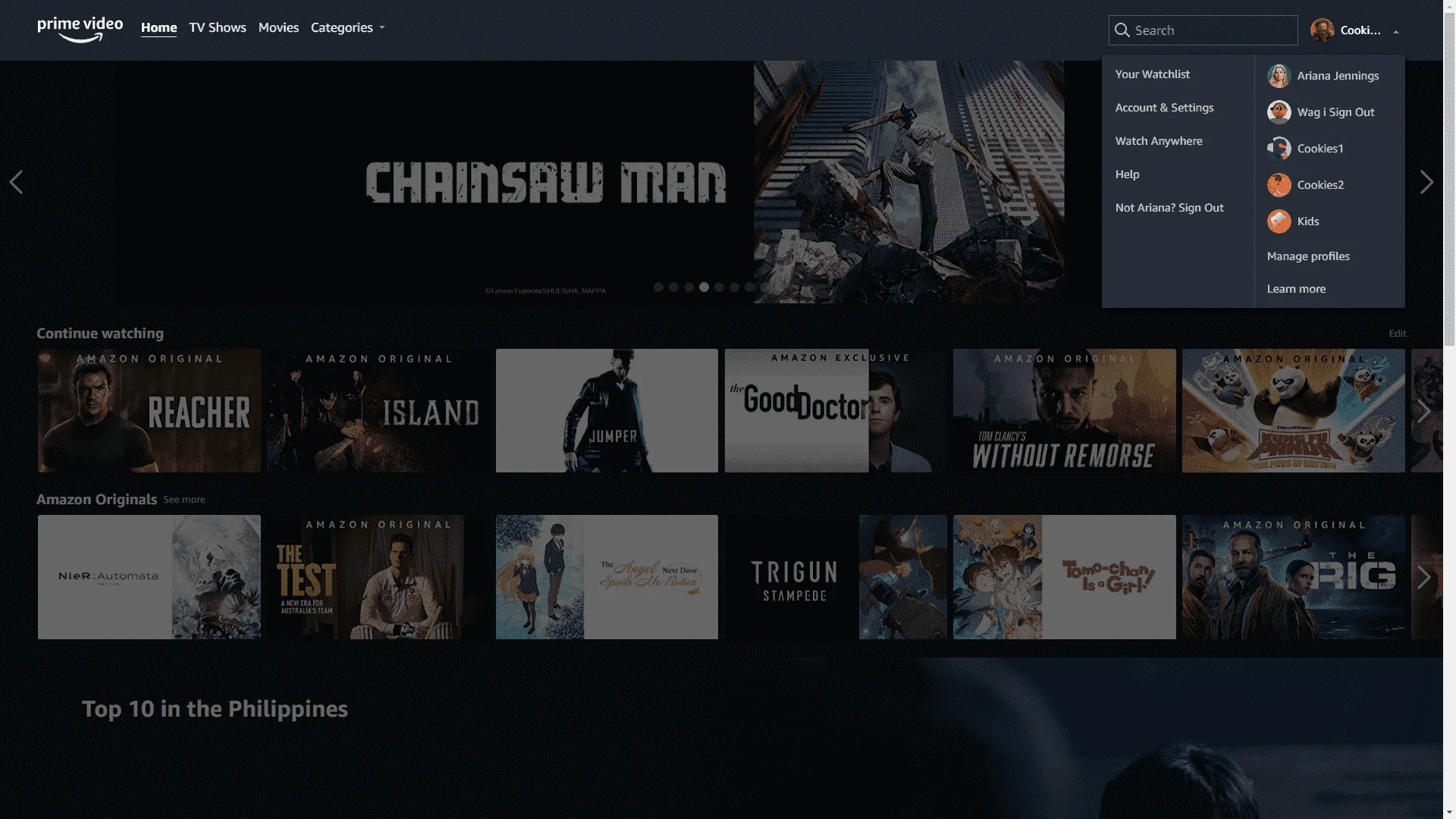Open The Rig thumbnail
1456x819 pixels.
point(1294,577)
